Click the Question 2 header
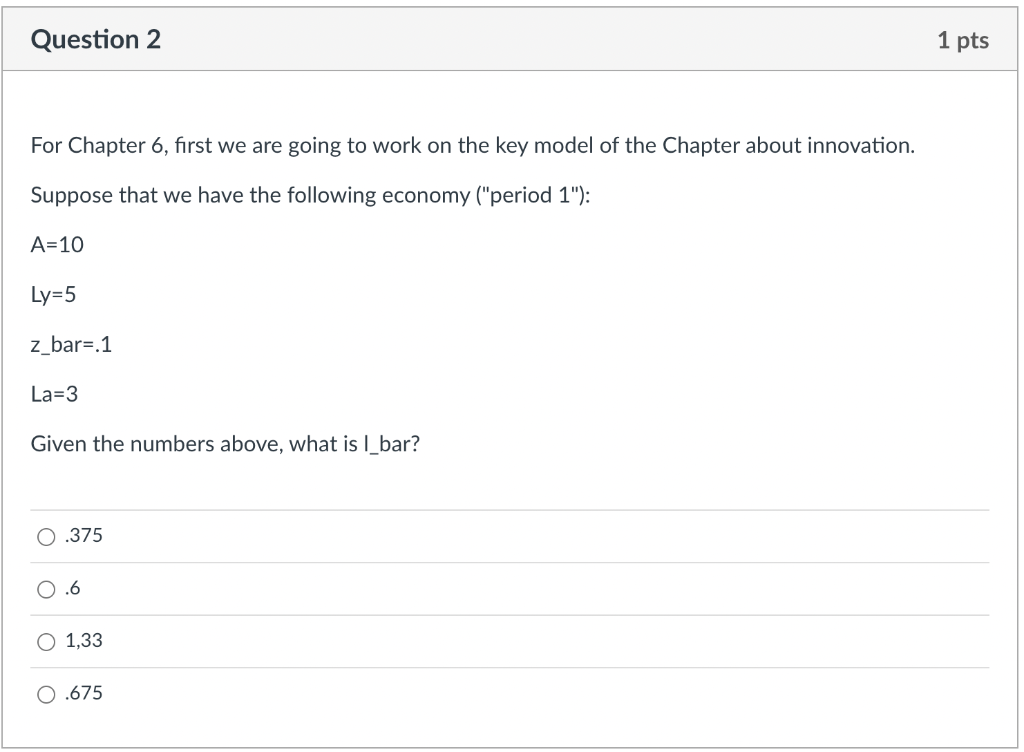Viewport: 1024px width, 752px height. coord(96,40)
